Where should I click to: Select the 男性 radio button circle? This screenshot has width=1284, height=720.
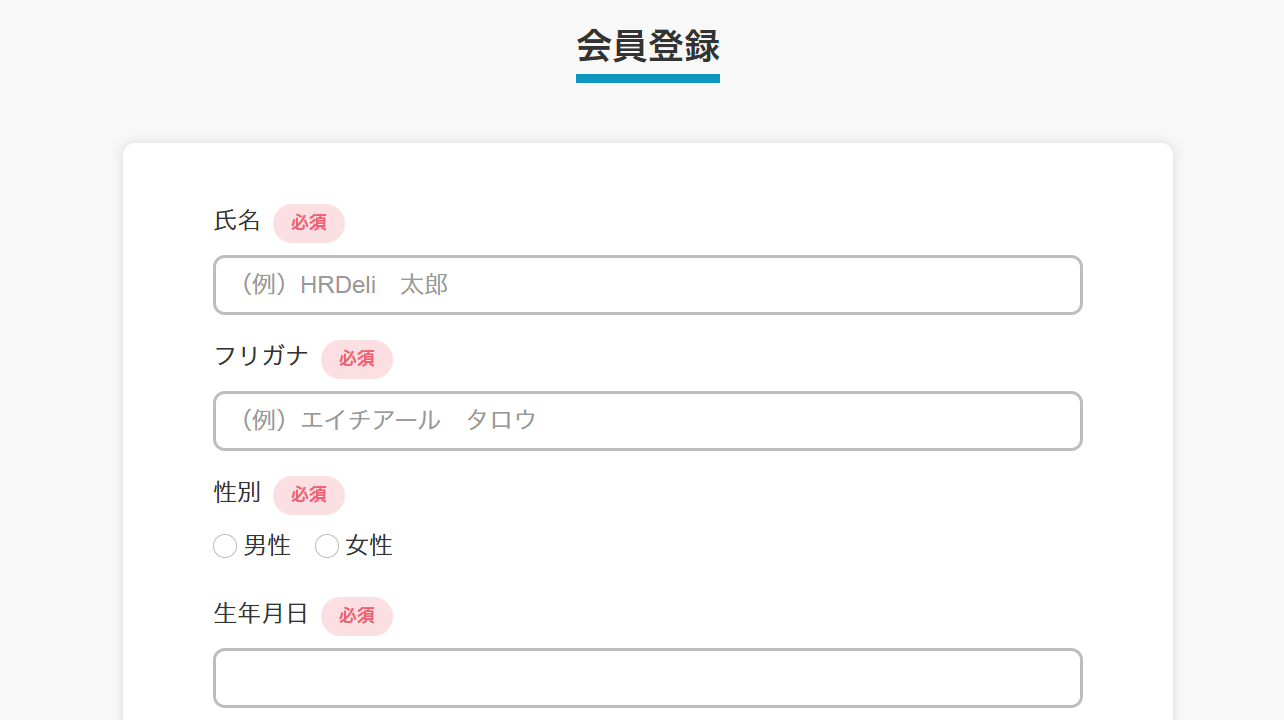pos(225,546)
